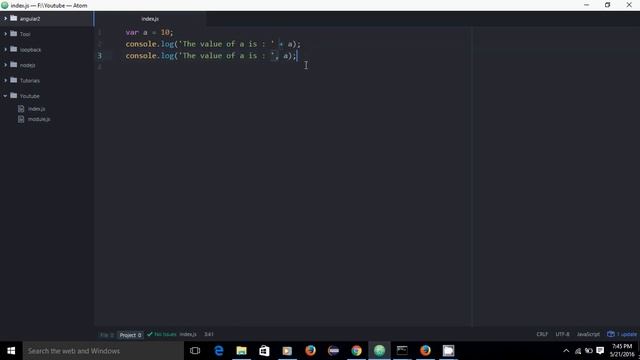Viewport: 640px width, 360px height.
Task: Open the command prompt taskbar icon
Action: pyautogui.click(x=402, y=351)
